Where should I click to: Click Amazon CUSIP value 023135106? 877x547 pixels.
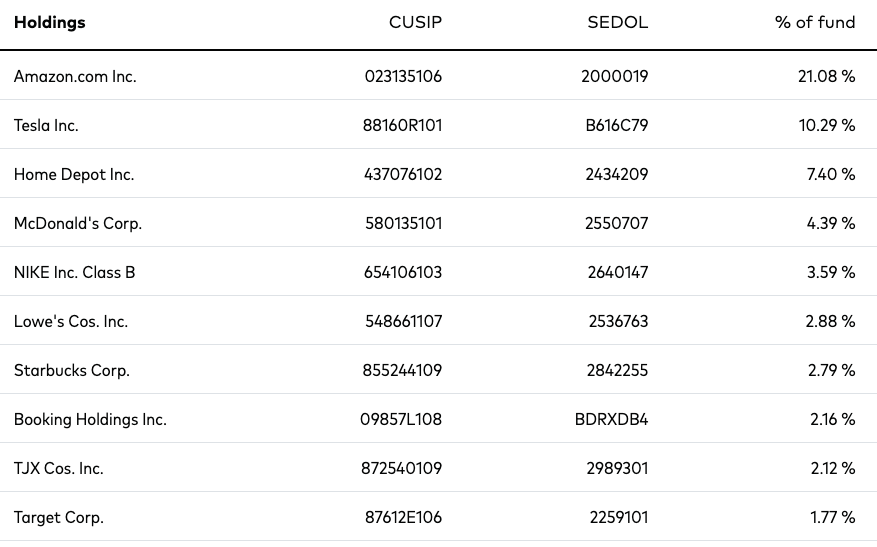point(403,76)
